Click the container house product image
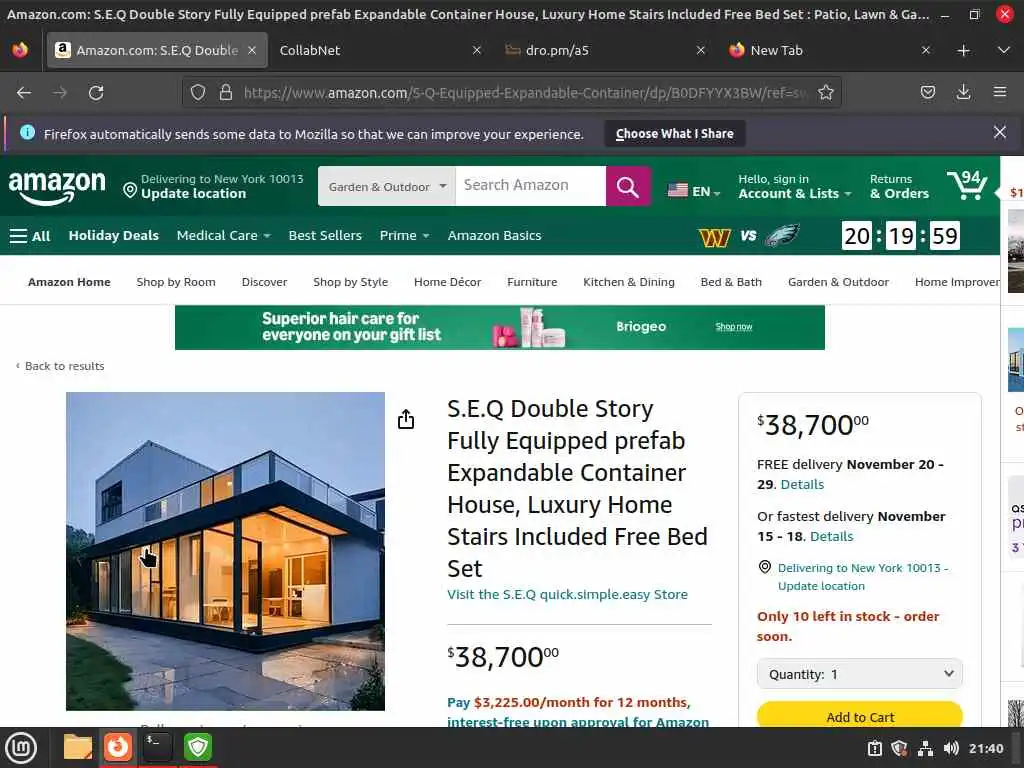1024x768 pixels. pos(225,551)
